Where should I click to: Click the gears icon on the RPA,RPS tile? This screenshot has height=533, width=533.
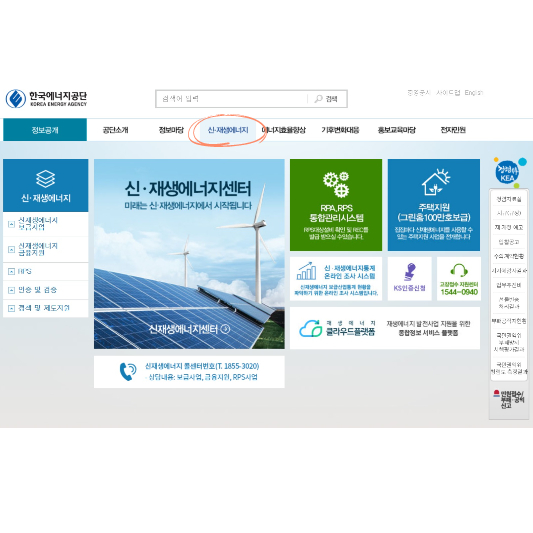(x=336, y=185)
